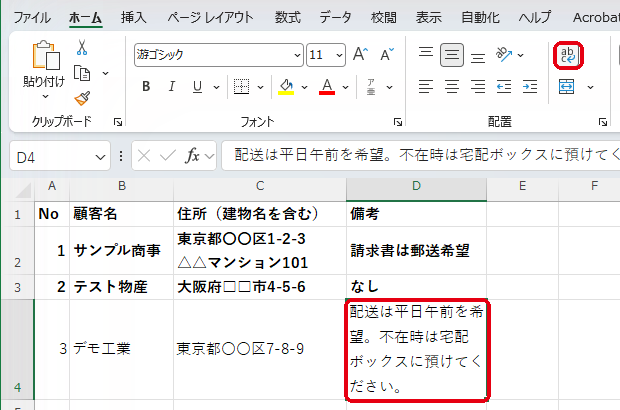Apply cell borders icon

coord(241,87)
